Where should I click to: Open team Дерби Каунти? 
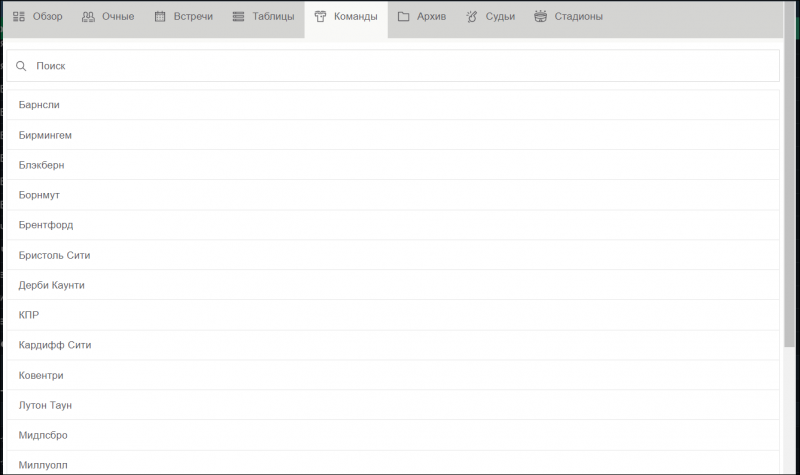point(393,285)
